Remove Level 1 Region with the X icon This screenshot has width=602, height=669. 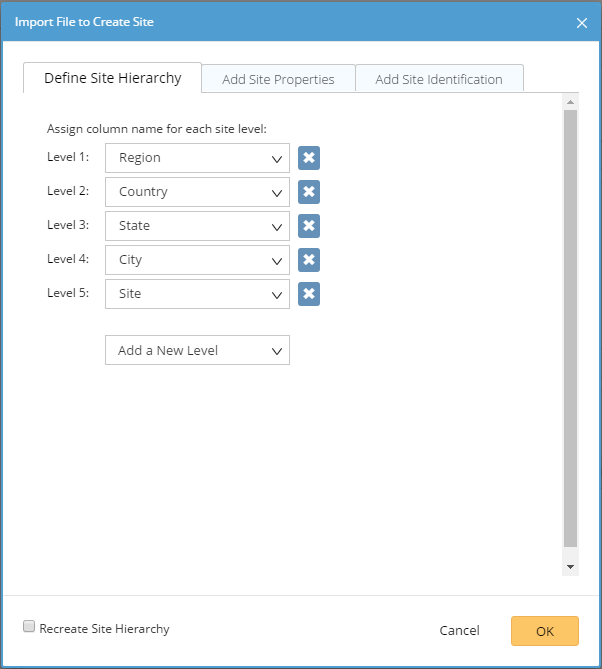pyautogui.click(x=309, y=158)
